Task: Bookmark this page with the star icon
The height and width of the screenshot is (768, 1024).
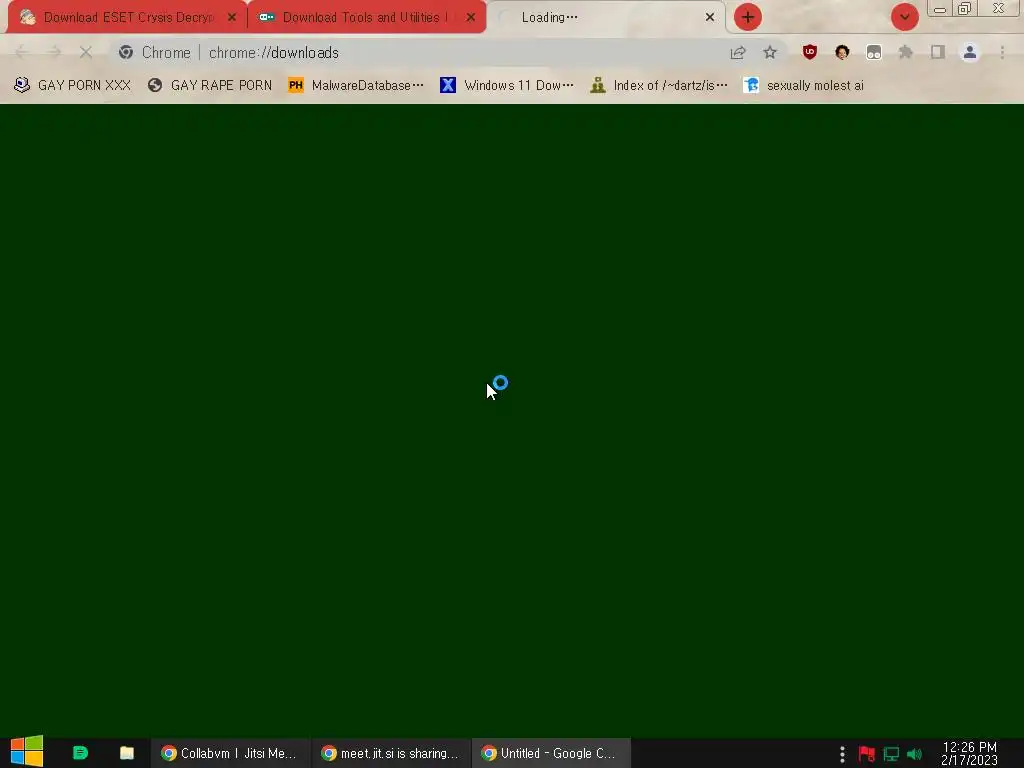Action: [x=770, y=52]
